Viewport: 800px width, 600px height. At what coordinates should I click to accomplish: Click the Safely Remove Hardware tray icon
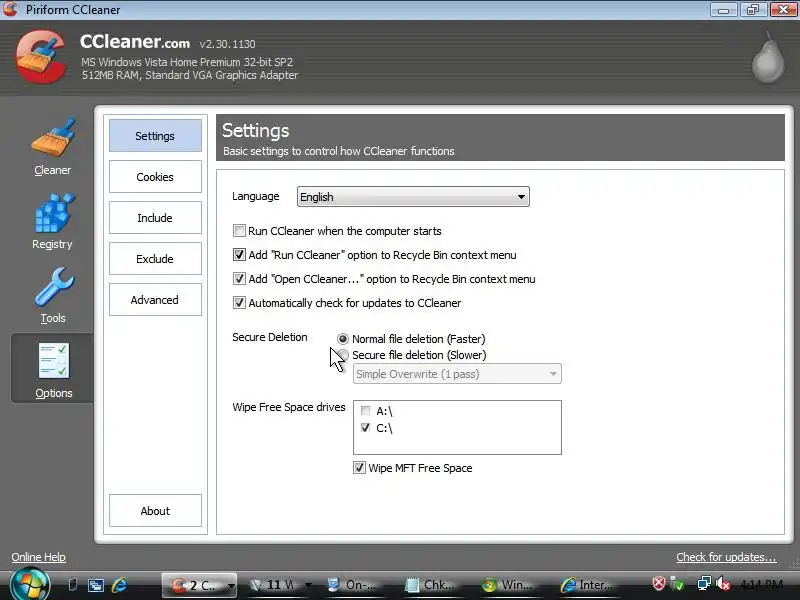(678, 583)
